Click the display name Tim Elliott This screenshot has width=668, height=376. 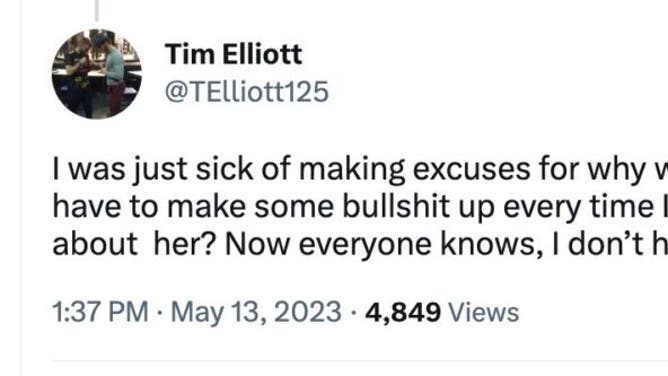234,54
